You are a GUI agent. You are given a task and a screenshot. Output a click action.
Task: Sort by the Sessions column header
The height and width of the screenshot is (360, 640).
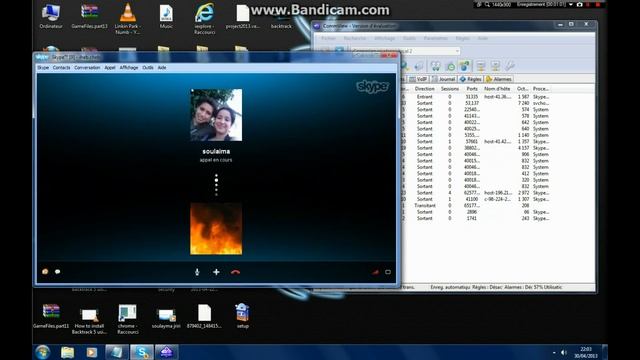(450, 89)
